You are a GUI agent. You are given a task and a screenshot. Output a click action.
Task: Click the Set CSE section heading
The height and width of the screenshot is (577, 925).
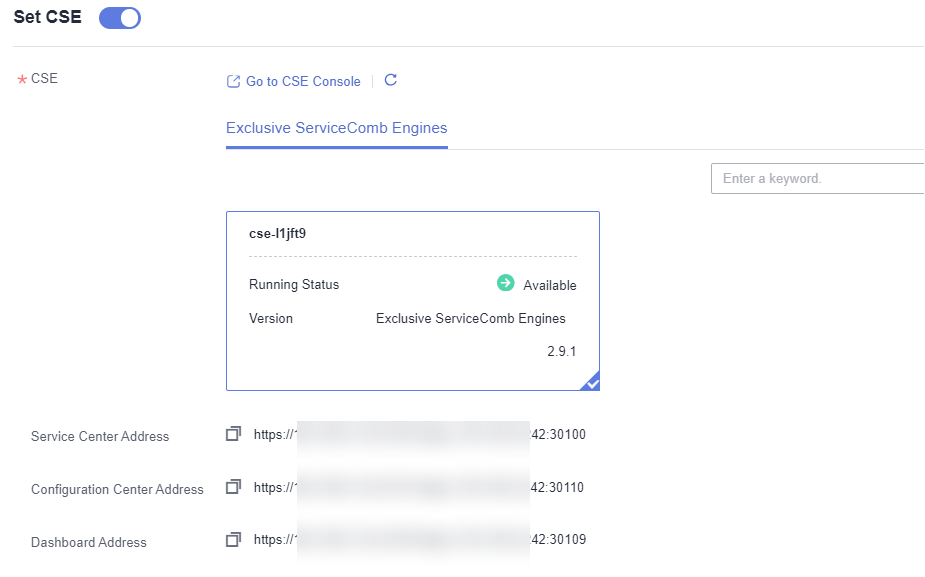click(x=48, y=17)
